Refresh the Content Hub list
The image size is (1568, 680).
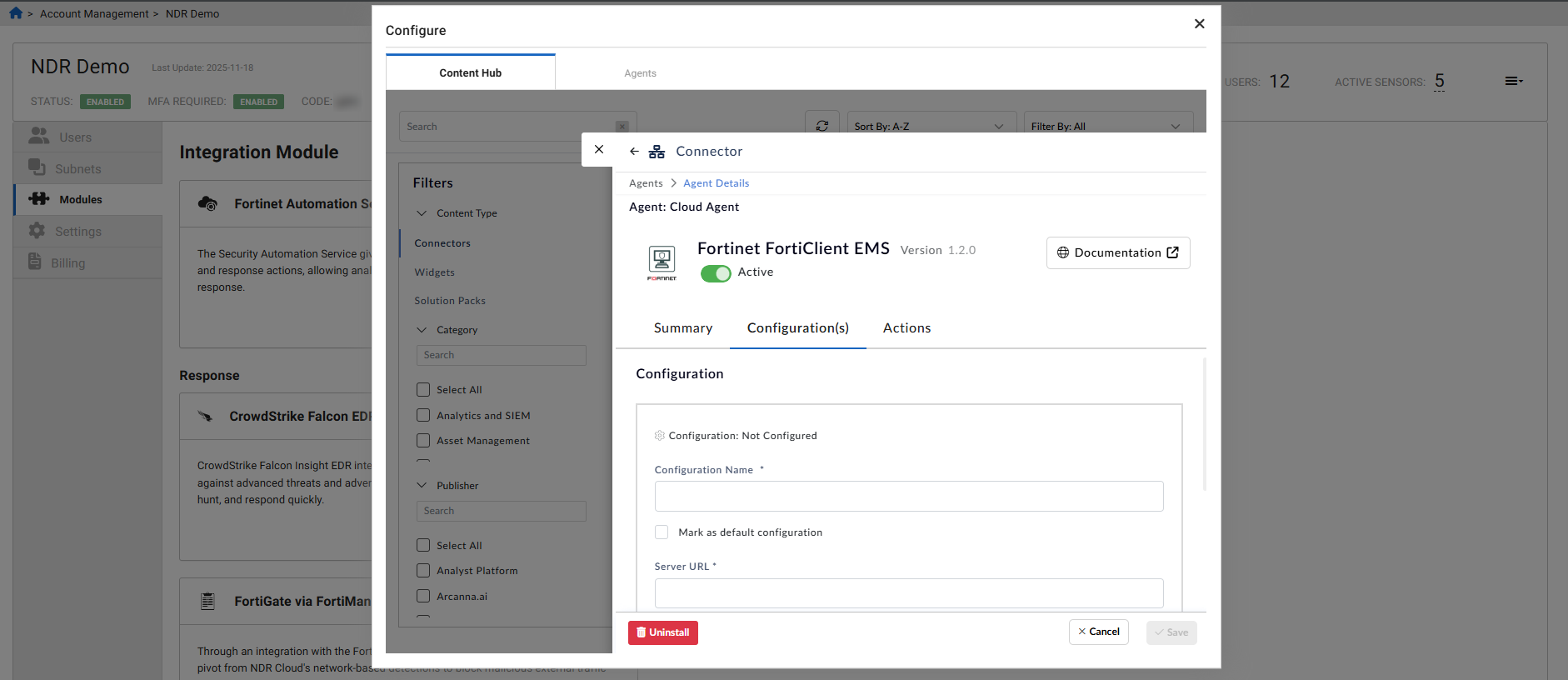pyautogui.click(x=822, y=125)
